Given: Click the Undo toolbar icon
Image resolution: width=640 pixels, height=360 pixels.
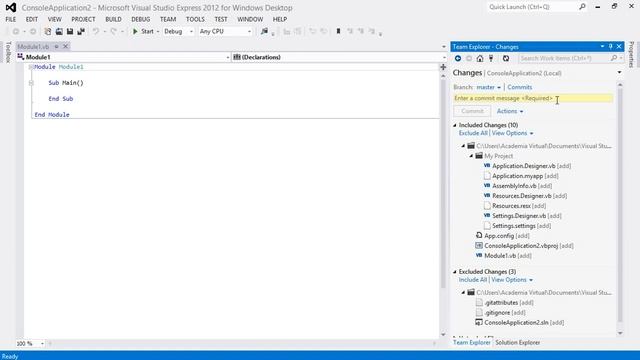Looking at the screenshot, I should [x=96, y=31].
